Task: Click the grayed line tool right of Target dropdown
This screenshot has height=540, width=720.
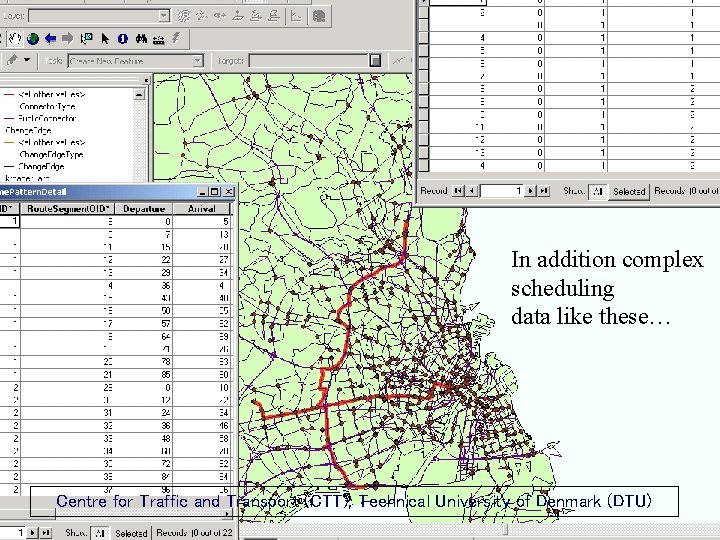Action: [399, 60]
